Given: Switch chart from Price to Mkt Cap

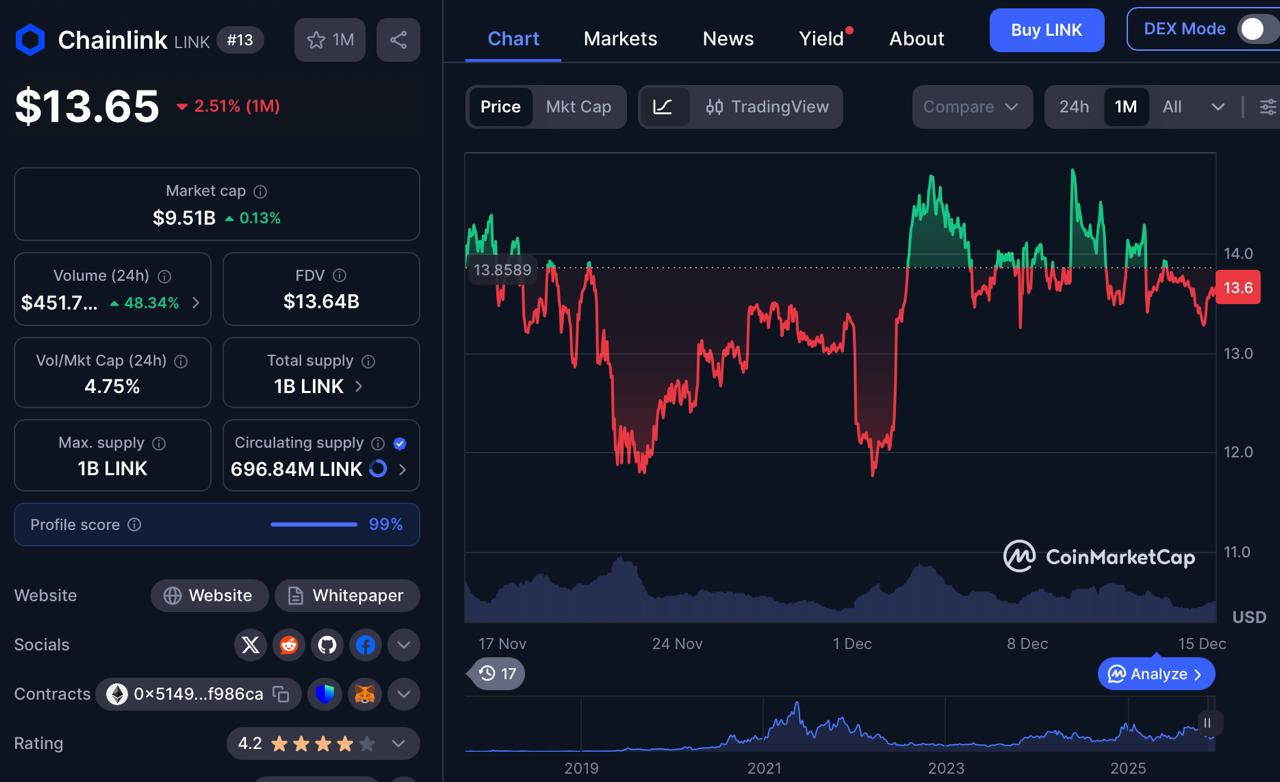Looking at the screenshot, I should point(580,107).
